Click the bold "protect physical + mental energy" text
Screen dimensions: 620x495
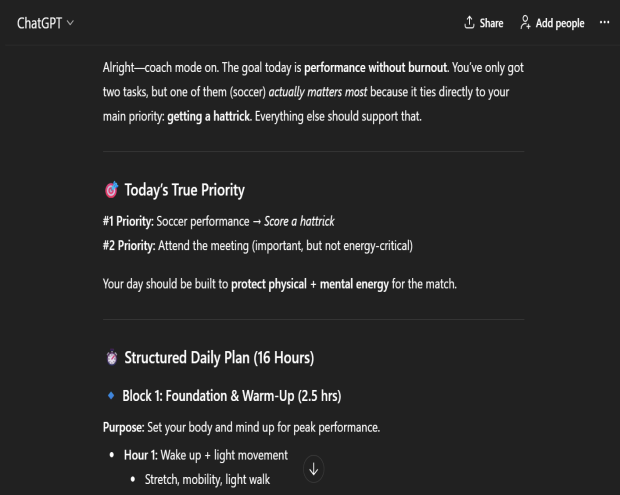click(x=308, y=284)
